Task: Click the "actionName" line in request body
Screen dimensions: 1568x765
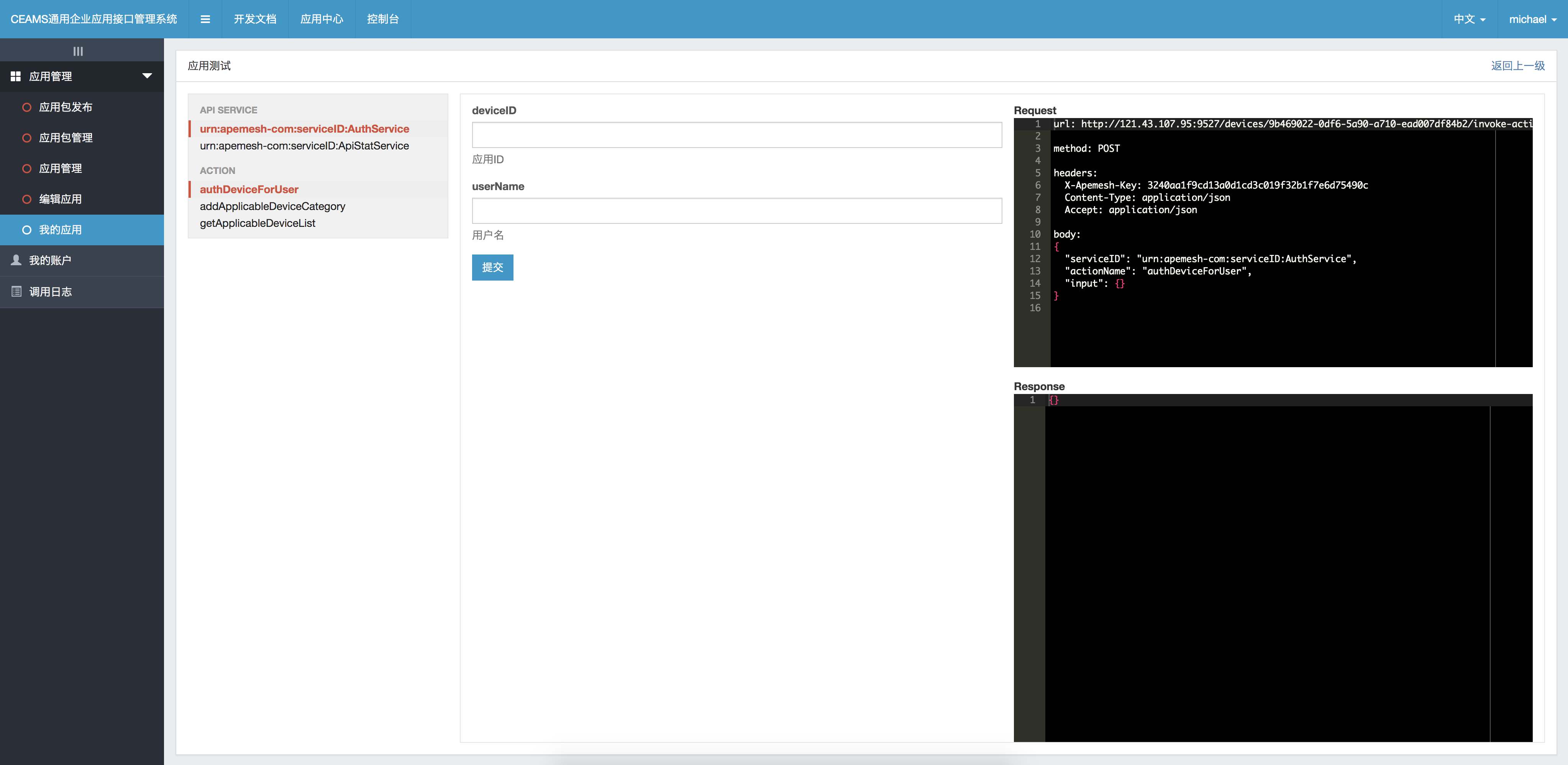Action: (x=1158, y=271)
